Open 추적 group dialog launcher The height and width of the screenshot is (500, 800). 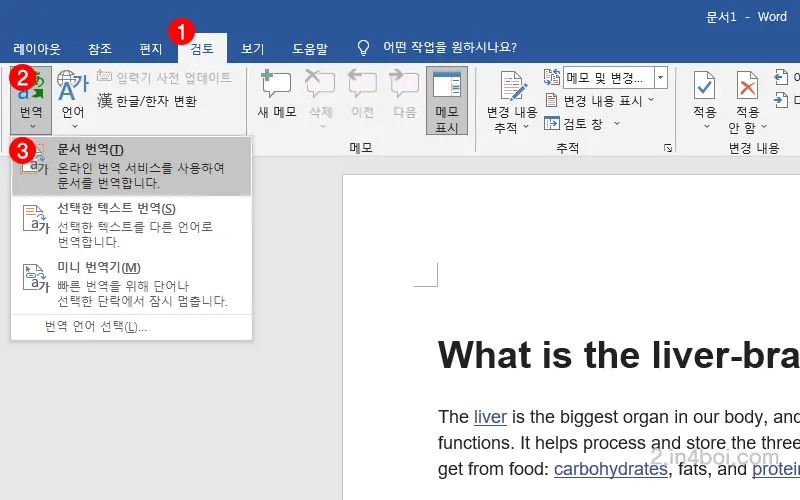[668, 148]
